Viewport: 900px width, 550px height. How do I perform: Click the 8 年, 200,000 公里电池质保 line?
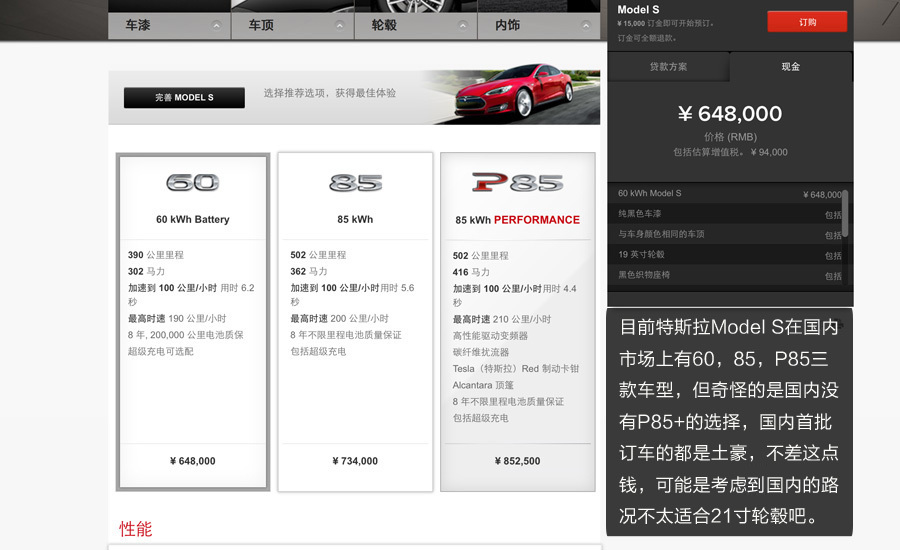(x=185, y=335)
